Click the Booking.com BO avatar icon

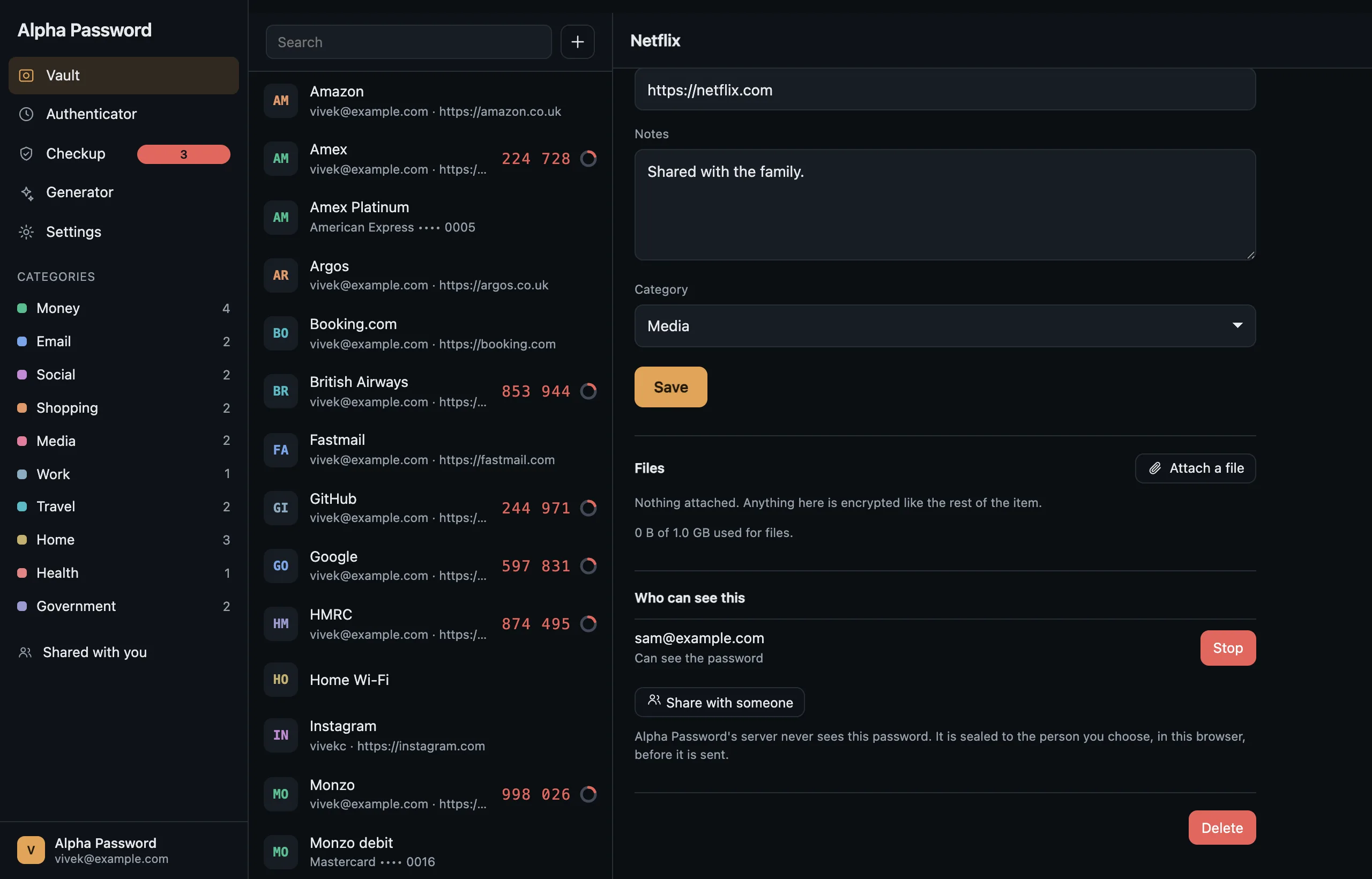tap(281, 333)
